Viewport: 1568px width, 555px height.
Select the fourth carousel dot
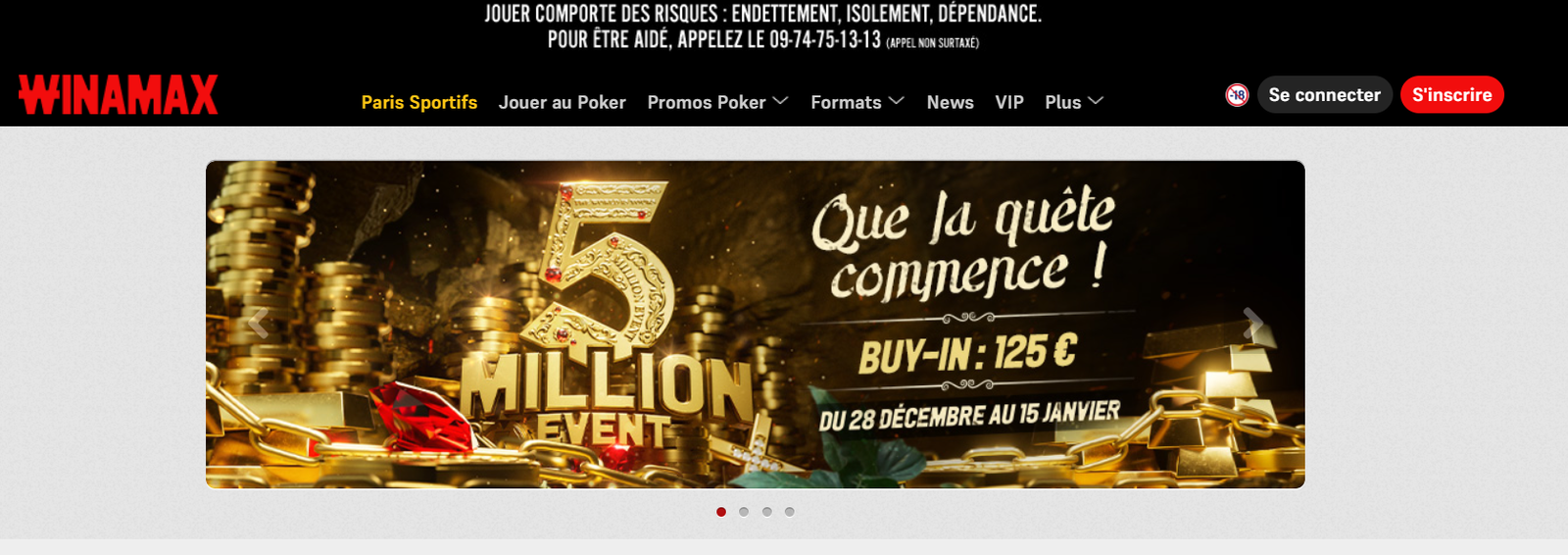tap(790, 512)
